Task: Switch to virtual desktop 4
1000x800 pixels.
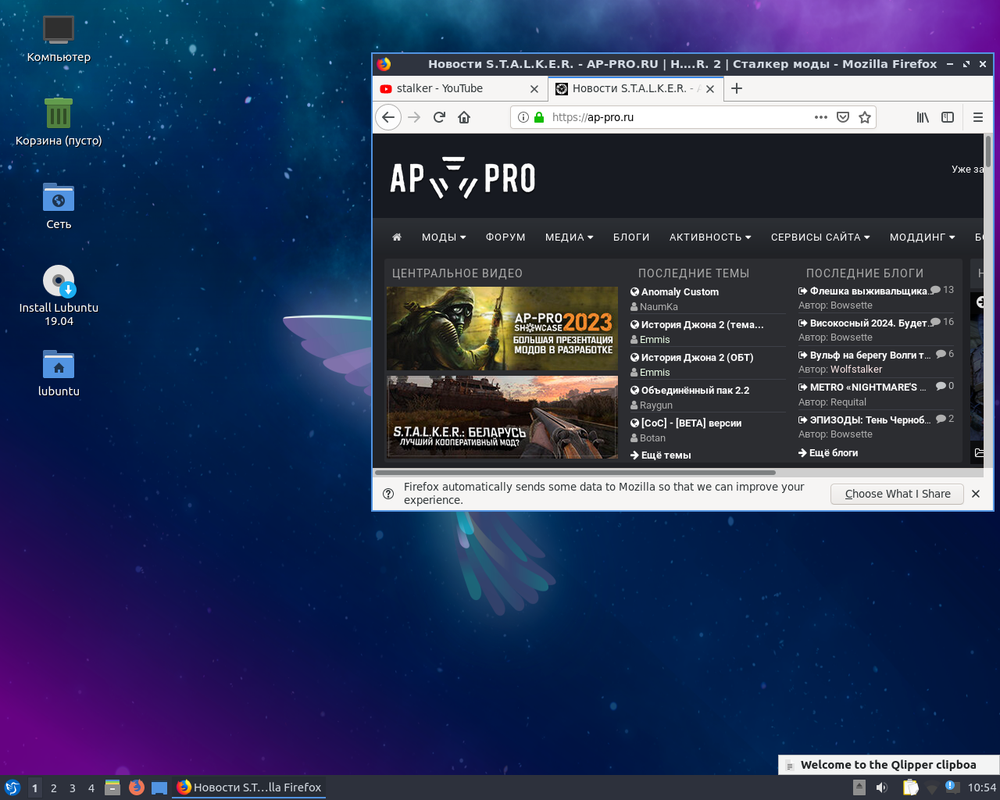Action: coord(91,789)
